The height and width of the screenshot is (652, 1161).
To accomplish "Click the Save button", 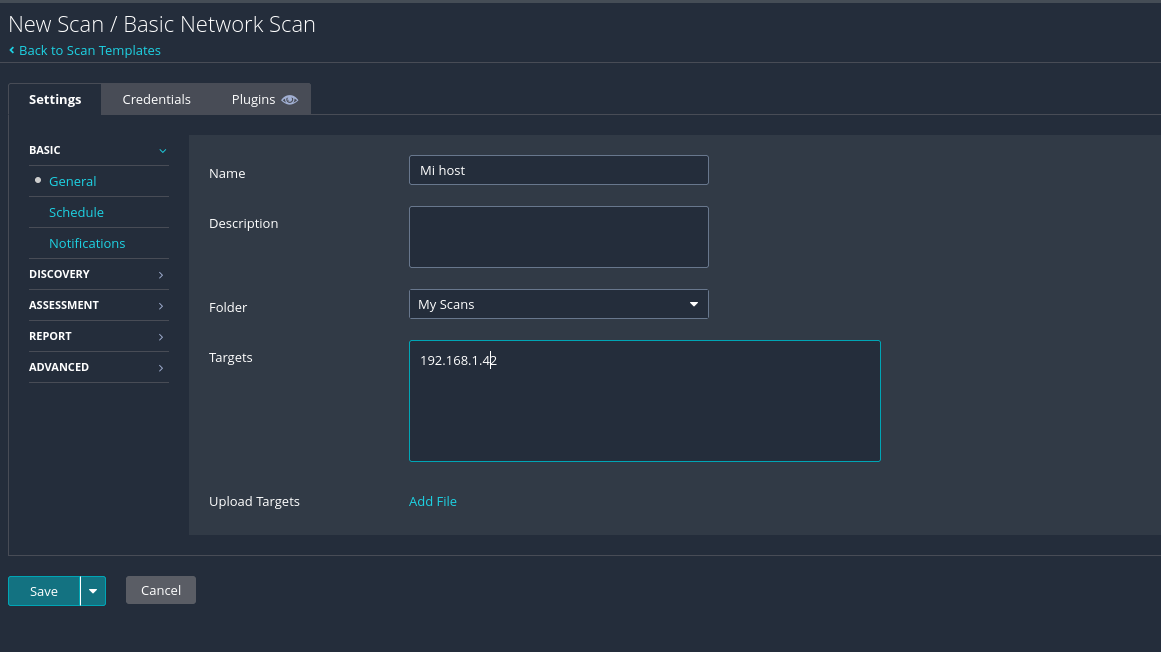I will [44, 591].
